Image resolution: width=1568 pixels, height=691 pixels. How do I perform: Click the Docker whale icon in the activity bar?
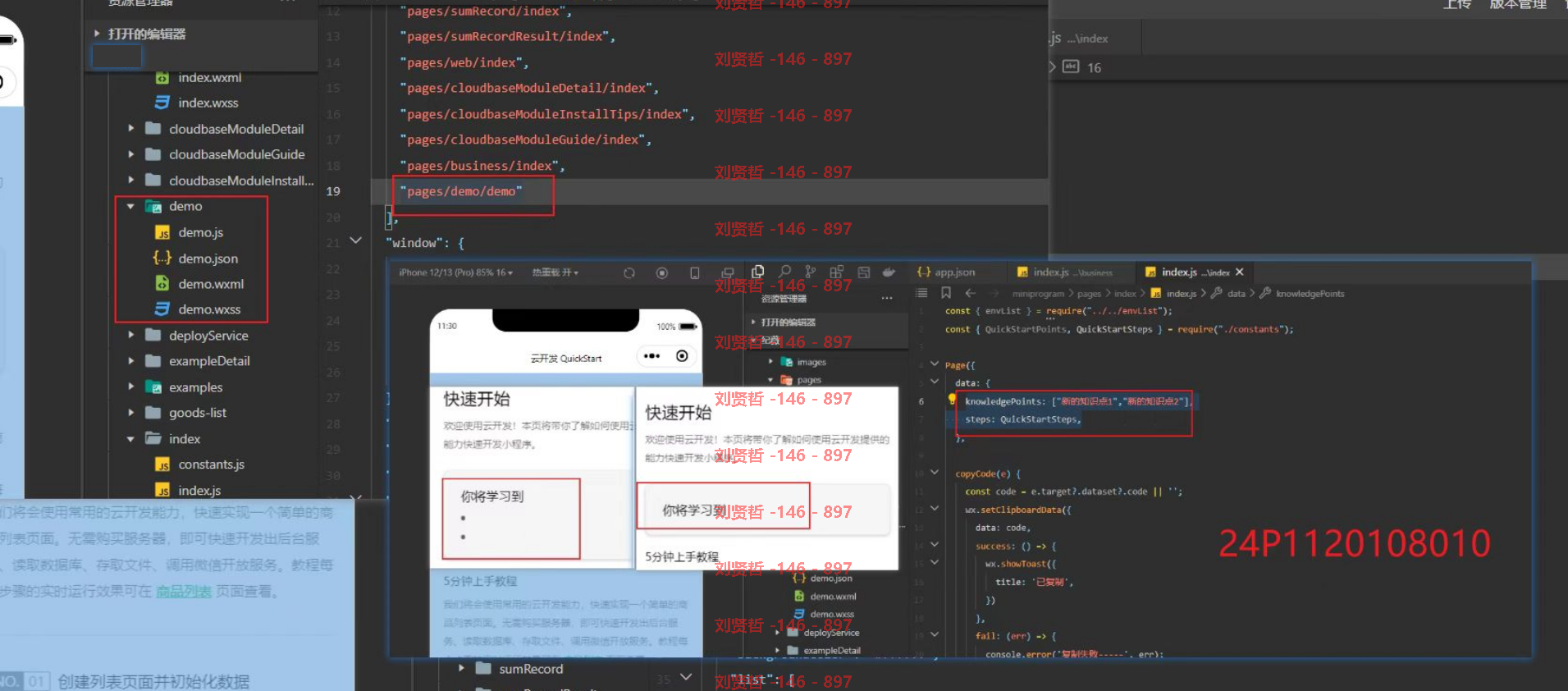[889, 272]
